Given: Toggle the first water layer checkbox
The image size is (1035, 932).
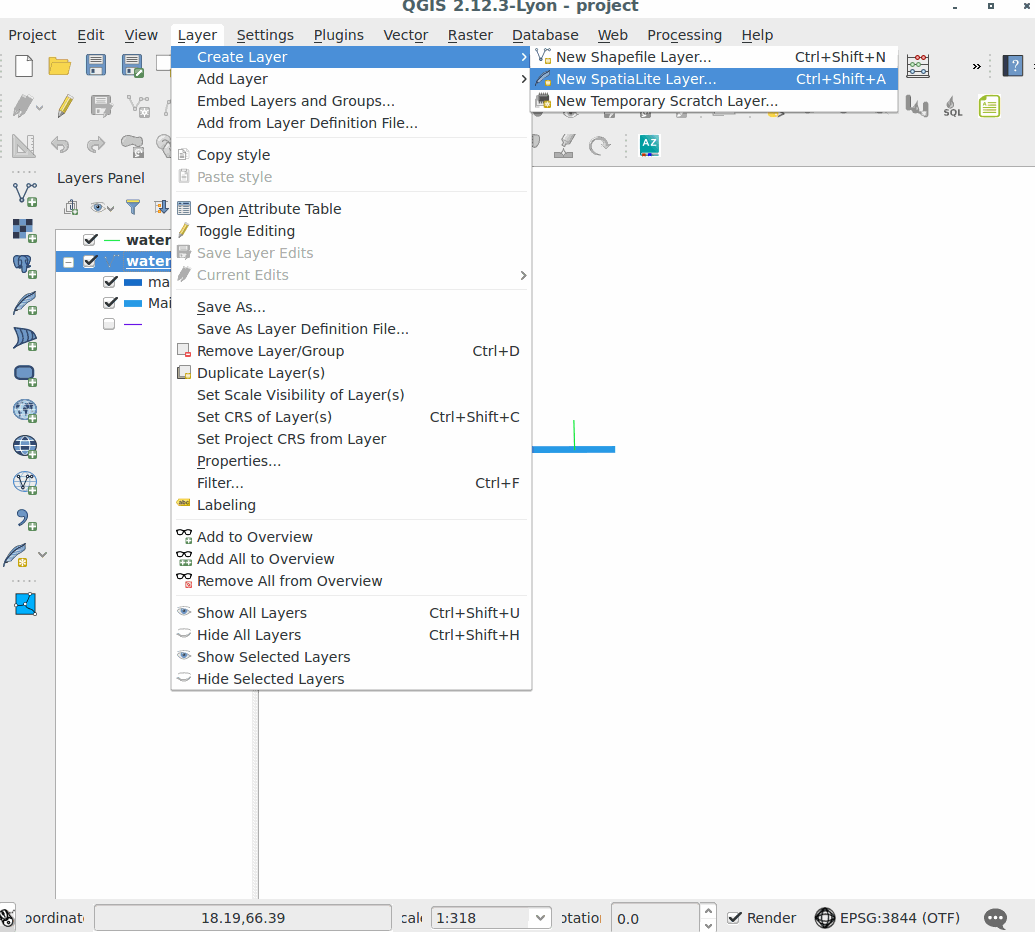Looking at the screenshot, I should 90,240.
